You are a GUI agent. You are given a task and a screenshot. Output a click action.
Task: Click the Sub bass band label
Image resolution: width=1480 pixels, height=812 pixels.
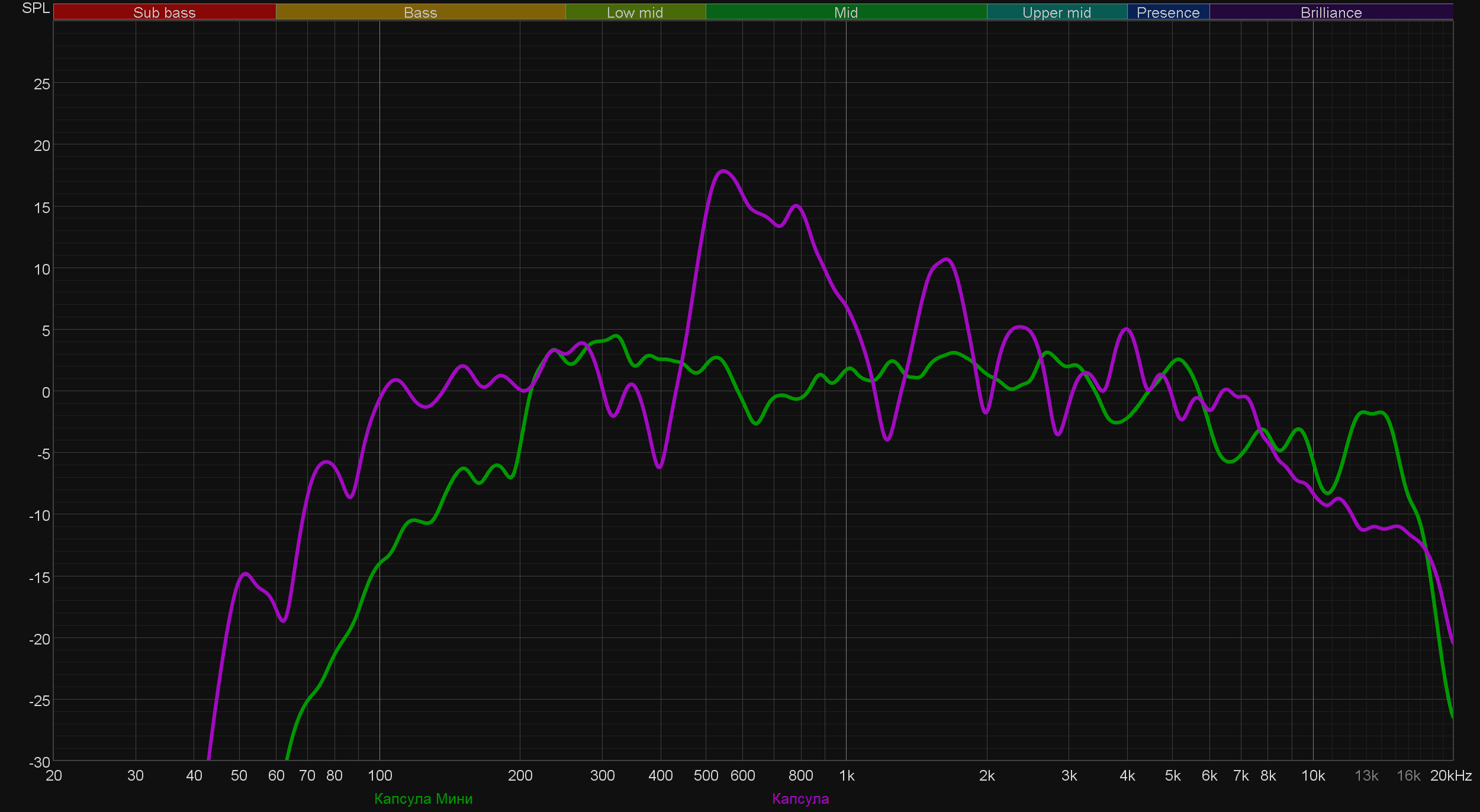click(x=164, y=12)
